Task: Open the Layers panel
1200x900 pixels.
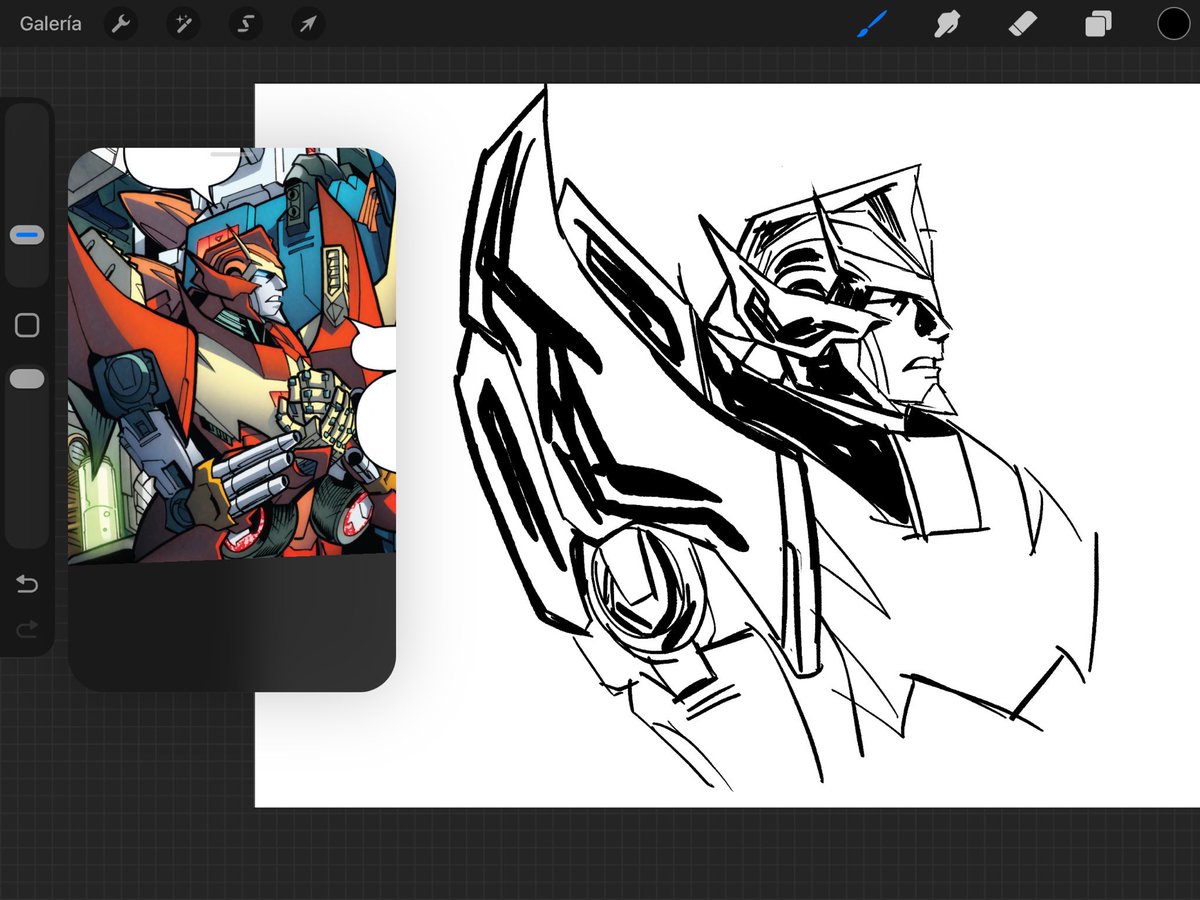Action: click(1098, 23)
